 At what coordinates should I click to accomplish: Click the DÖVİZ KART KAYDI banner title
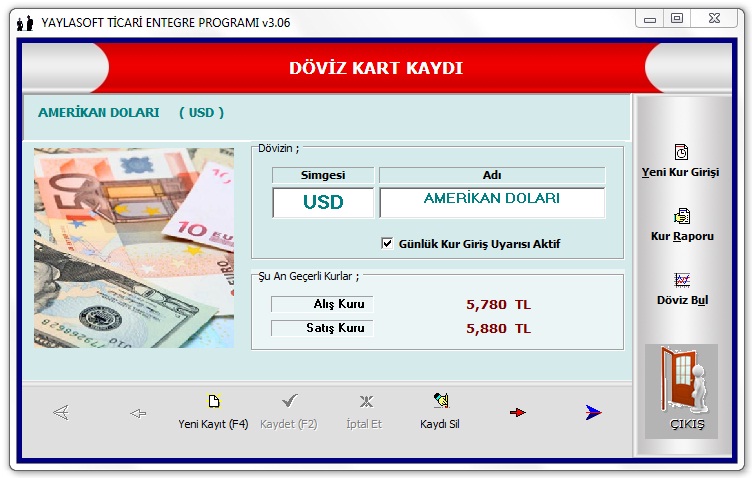376,68
